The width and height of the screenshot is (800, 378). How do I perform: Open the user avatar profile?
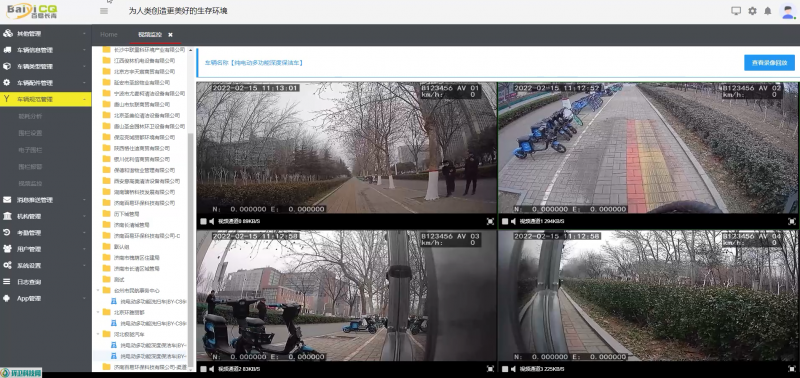[x=788, y=11]
